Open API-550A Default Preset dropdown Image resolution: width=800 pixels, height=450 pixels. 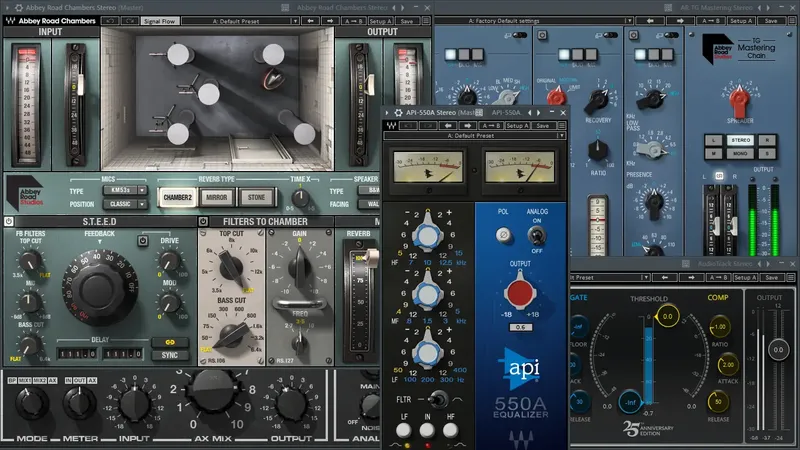pos(474,136)
